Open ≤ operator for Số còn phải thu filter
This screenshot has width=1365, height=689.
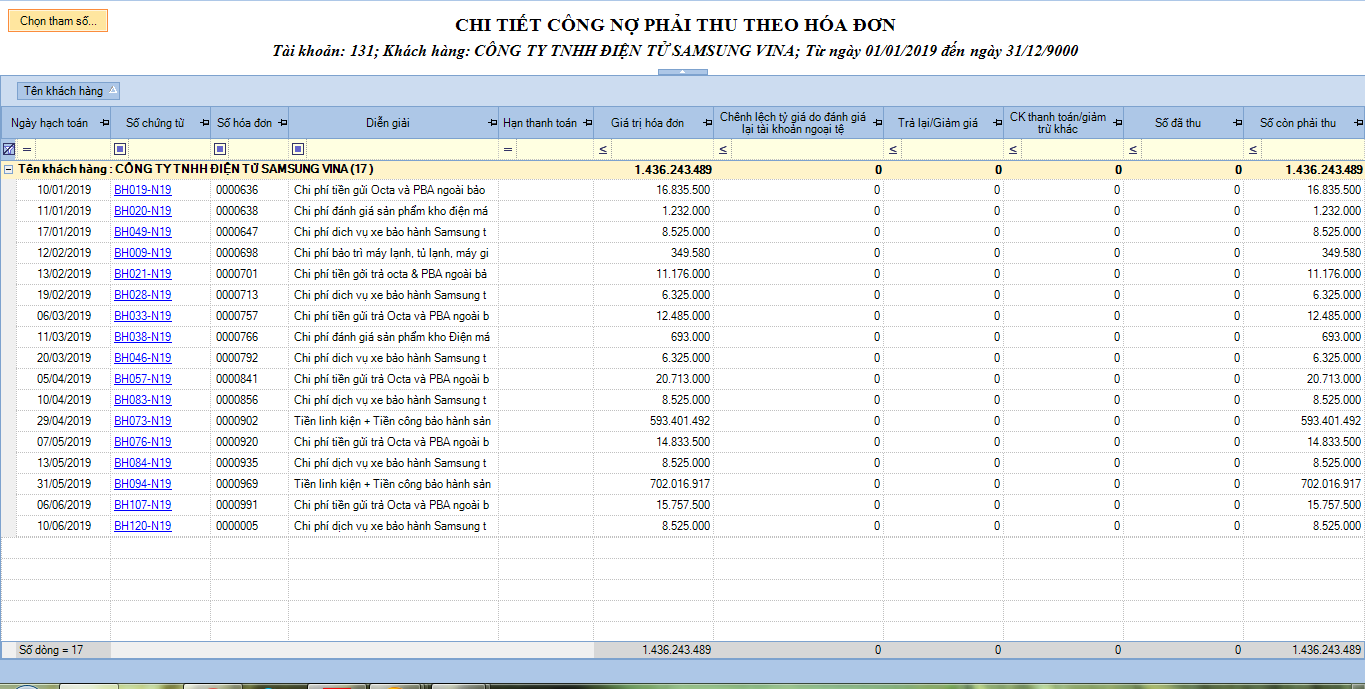coord(1253,150)
